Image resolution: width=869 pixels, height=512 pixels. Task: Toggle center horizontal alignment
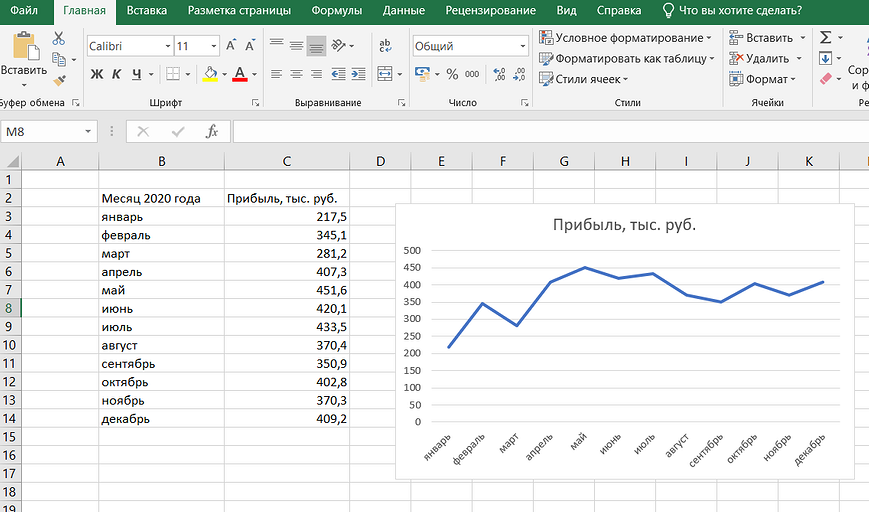point(296,74)
